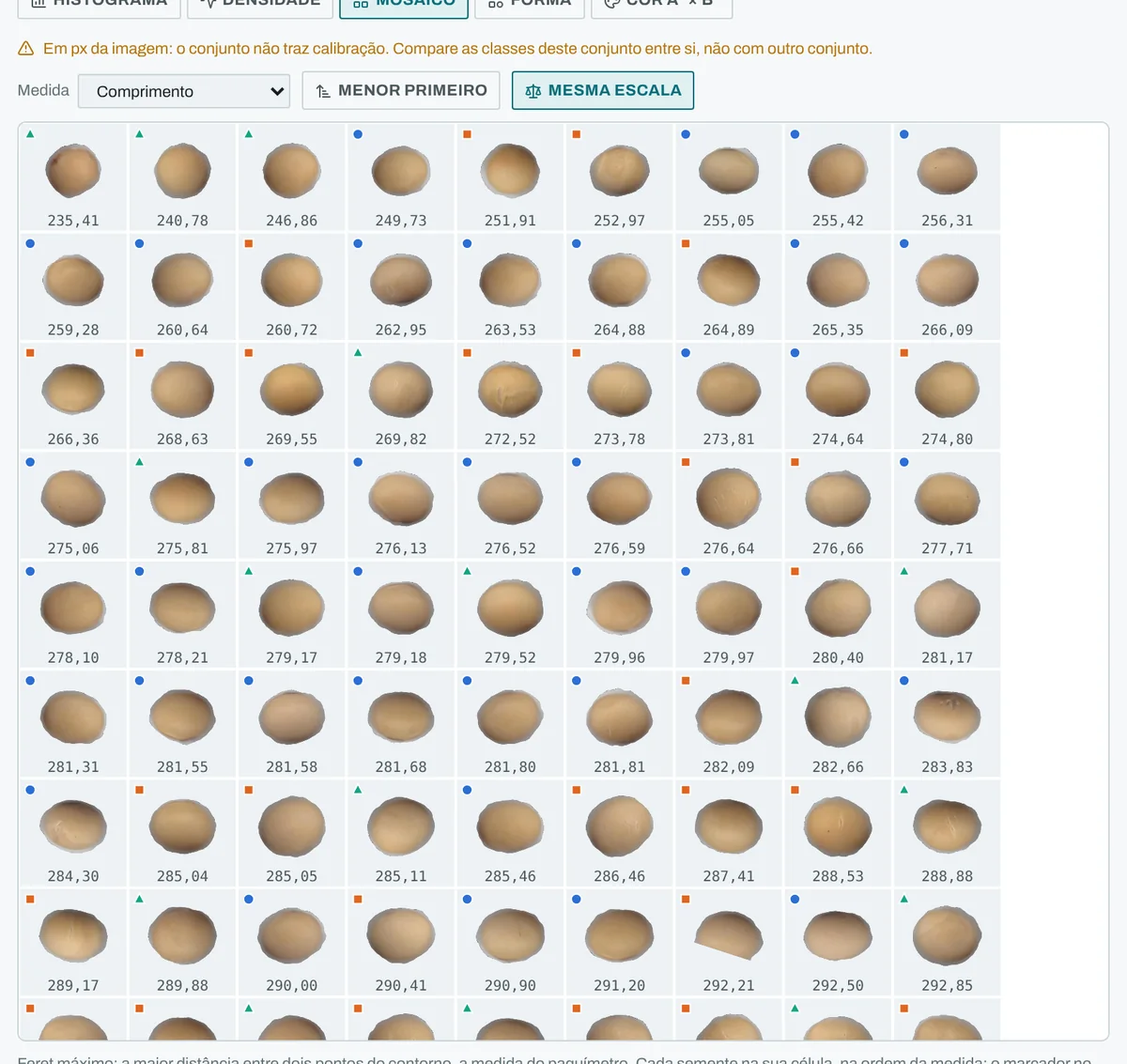Open the seed cell 280,40

pos(838,614)
